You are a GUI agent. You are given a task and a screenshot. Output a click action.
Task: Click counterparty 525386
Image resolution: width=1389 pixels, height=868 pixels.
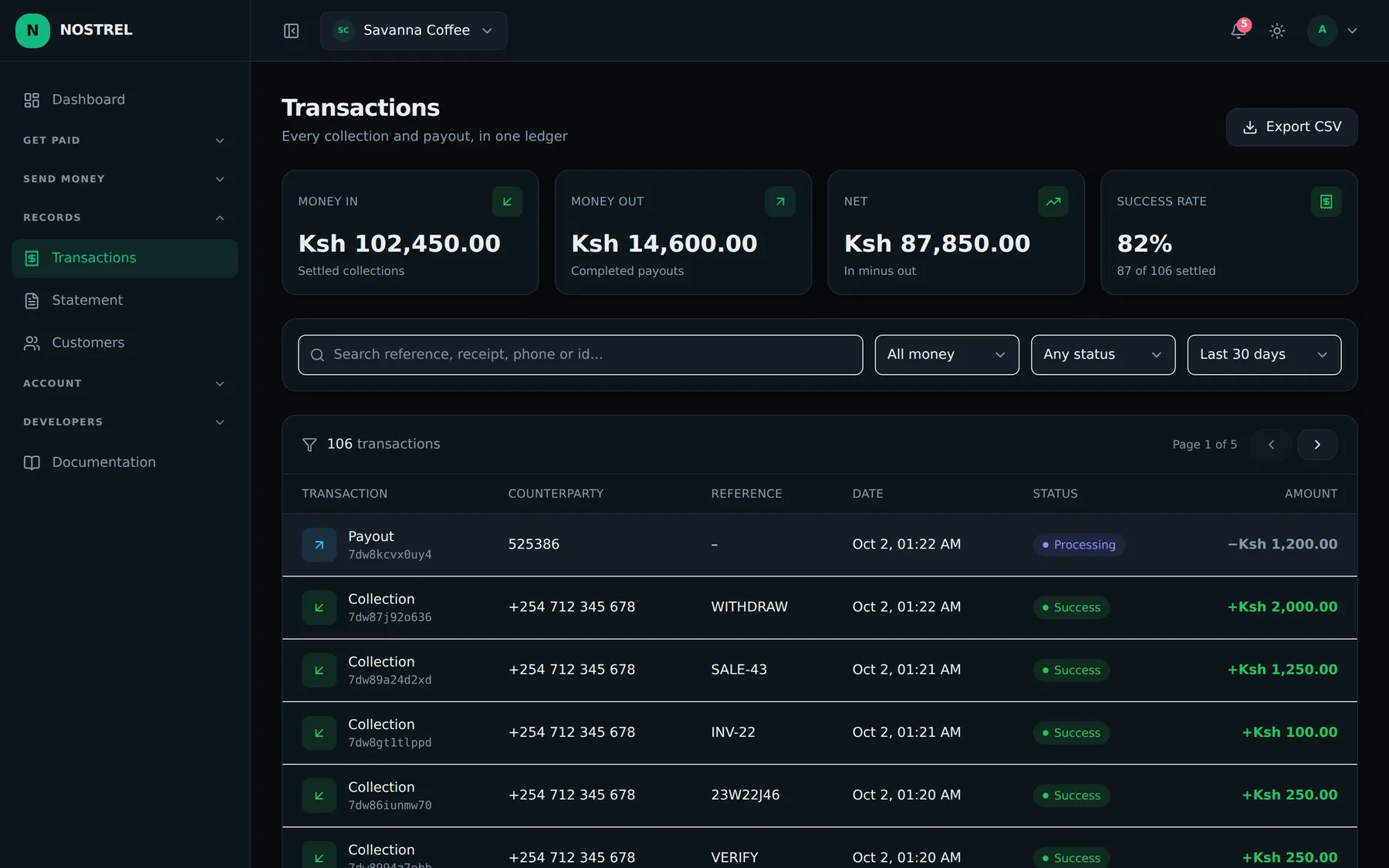tap(533, 545)
